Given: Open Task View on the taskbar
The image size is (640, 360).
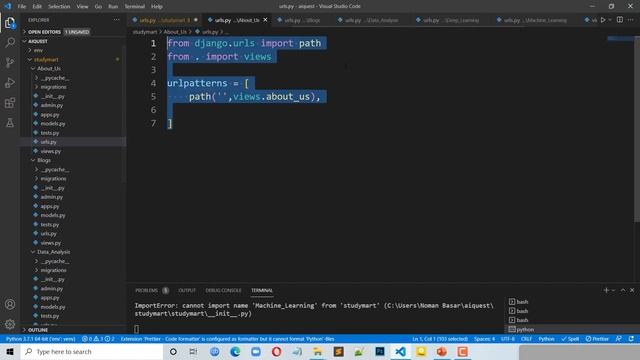Looking at the screenshot, I should point(193,351).
